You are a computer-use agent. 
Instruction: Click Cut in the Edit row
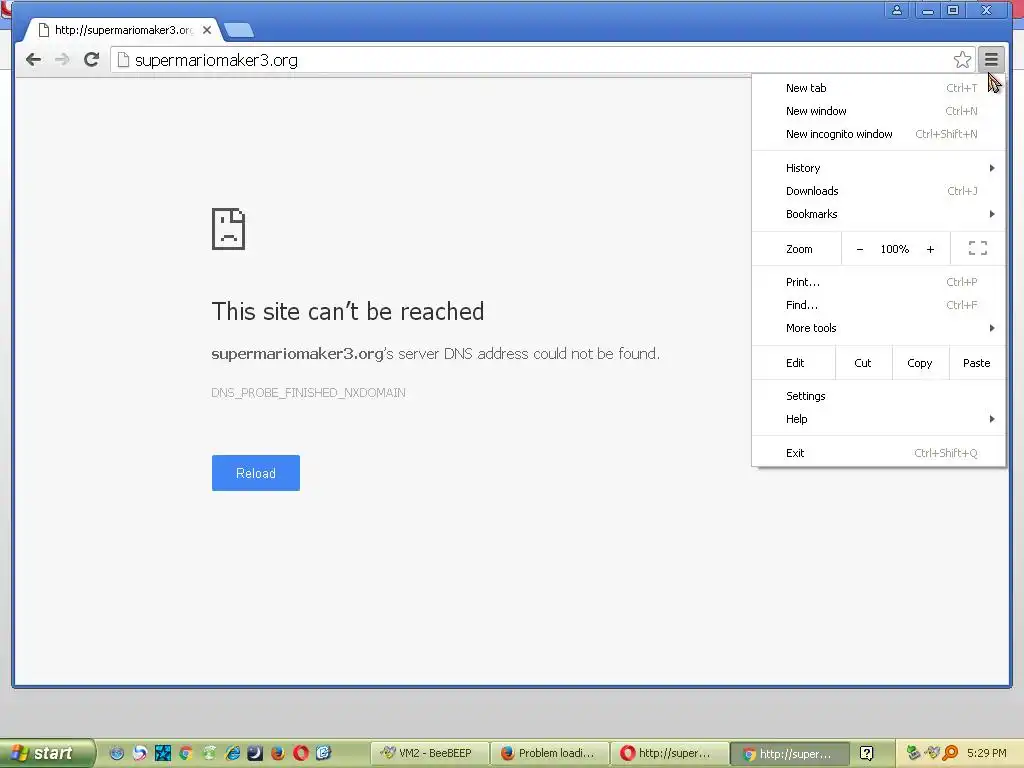(x=863, y=363)
